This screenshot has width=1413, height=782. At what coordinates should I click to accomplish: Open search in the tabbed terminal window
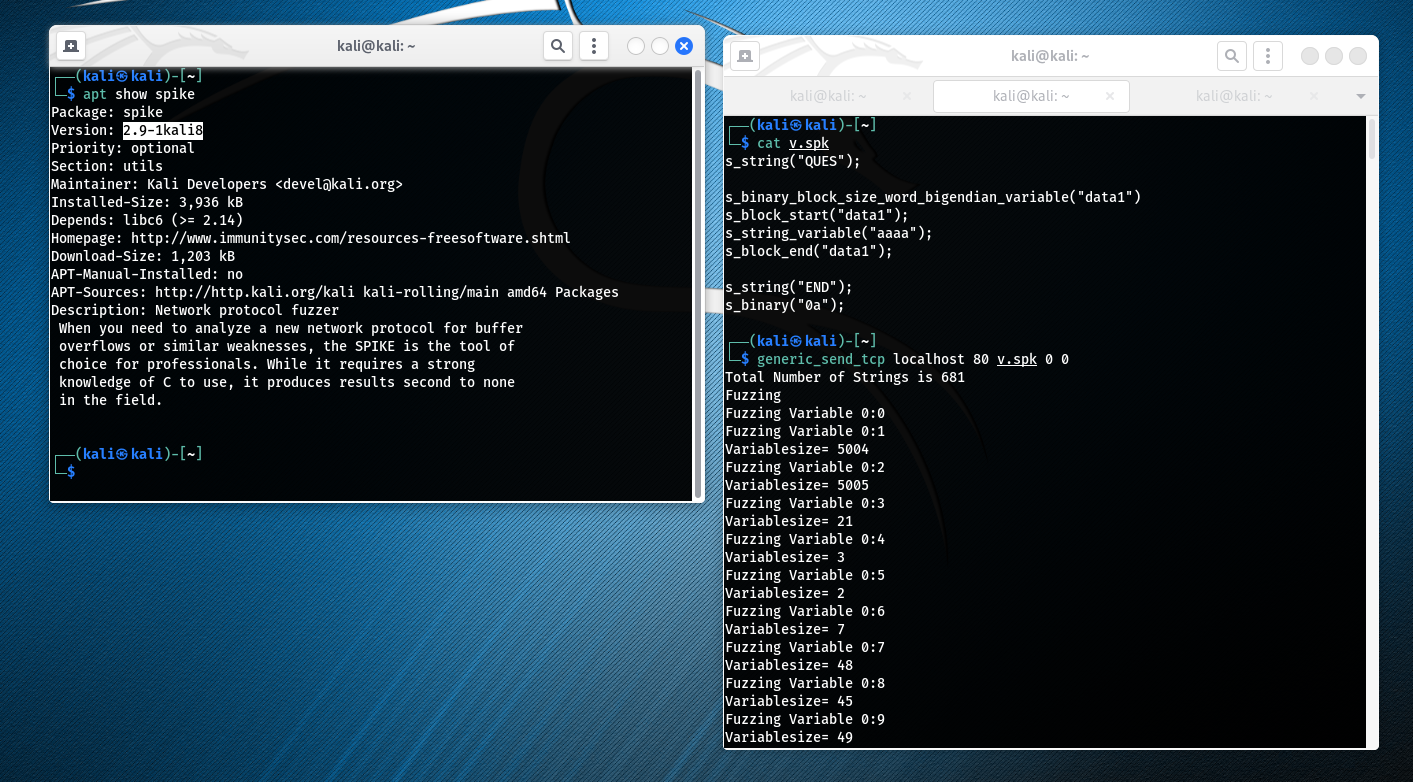(1232, 56)
